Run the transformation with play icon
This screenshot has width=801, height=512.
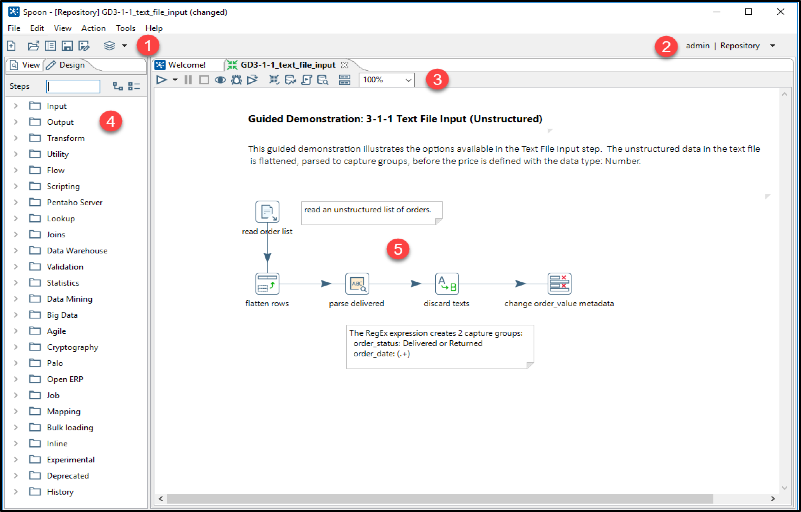tap(161, 80)
